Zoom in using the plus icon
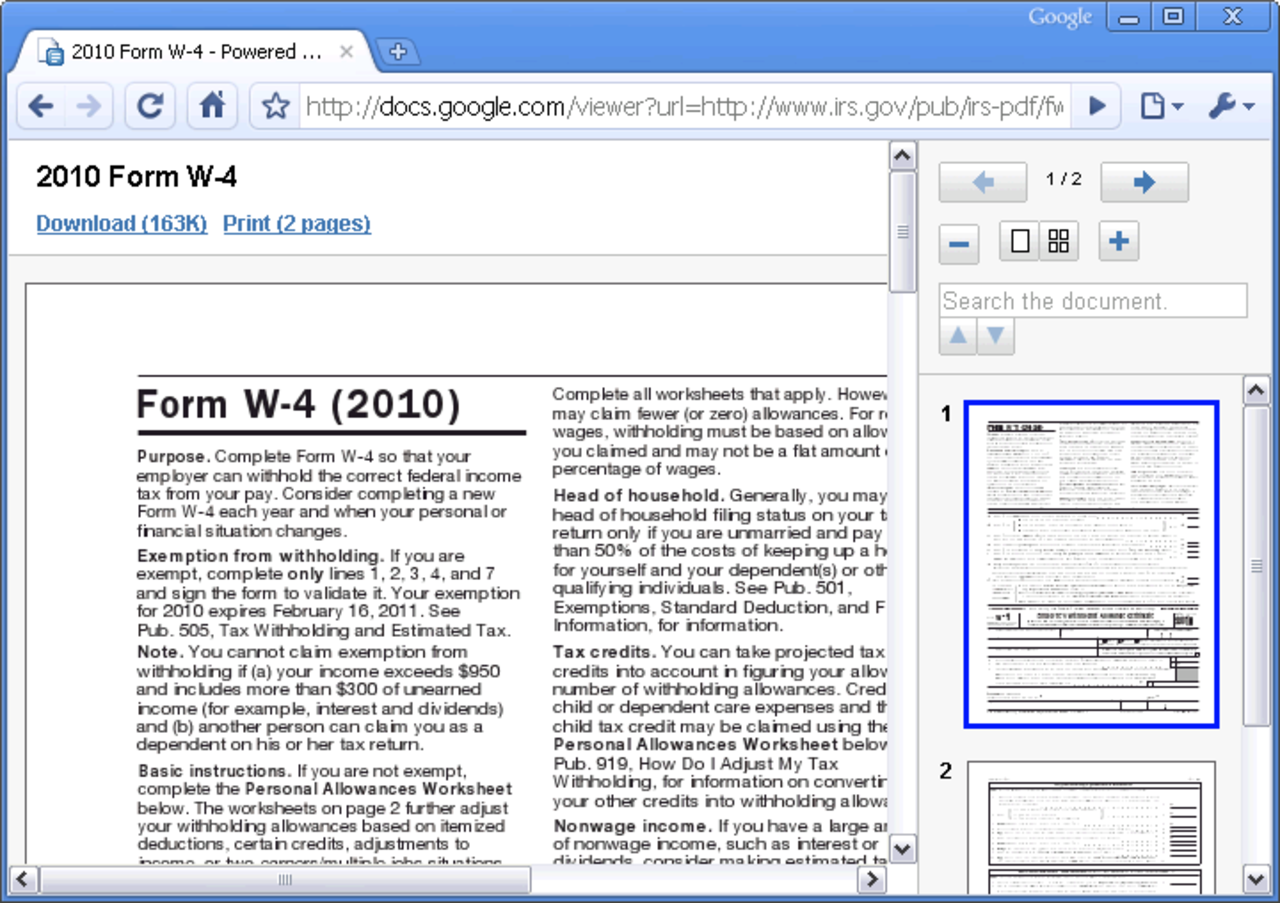 [1118, 242]
